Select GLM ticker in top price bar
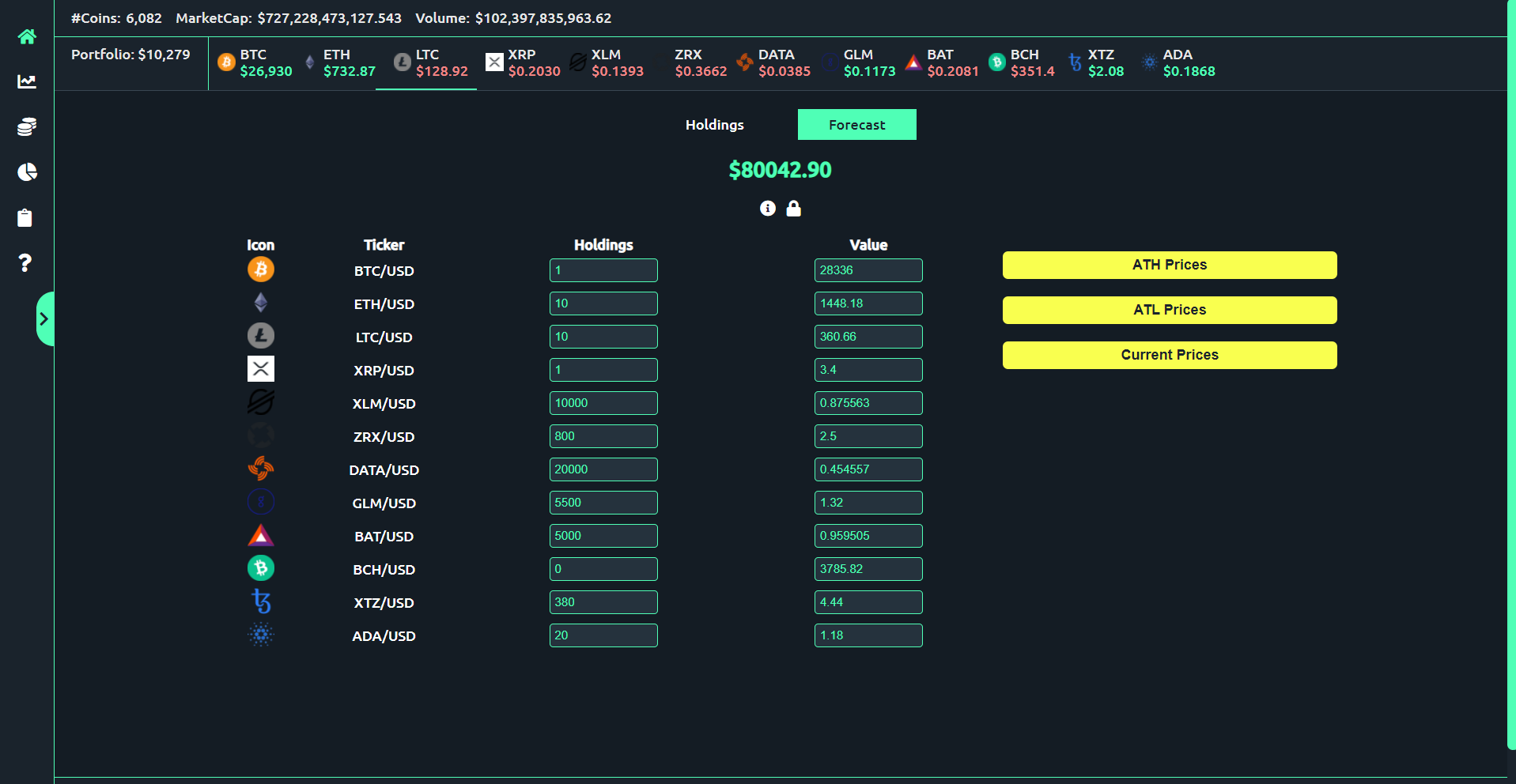The height and width of the screenshot is (784, 1516). click(859, 63)
